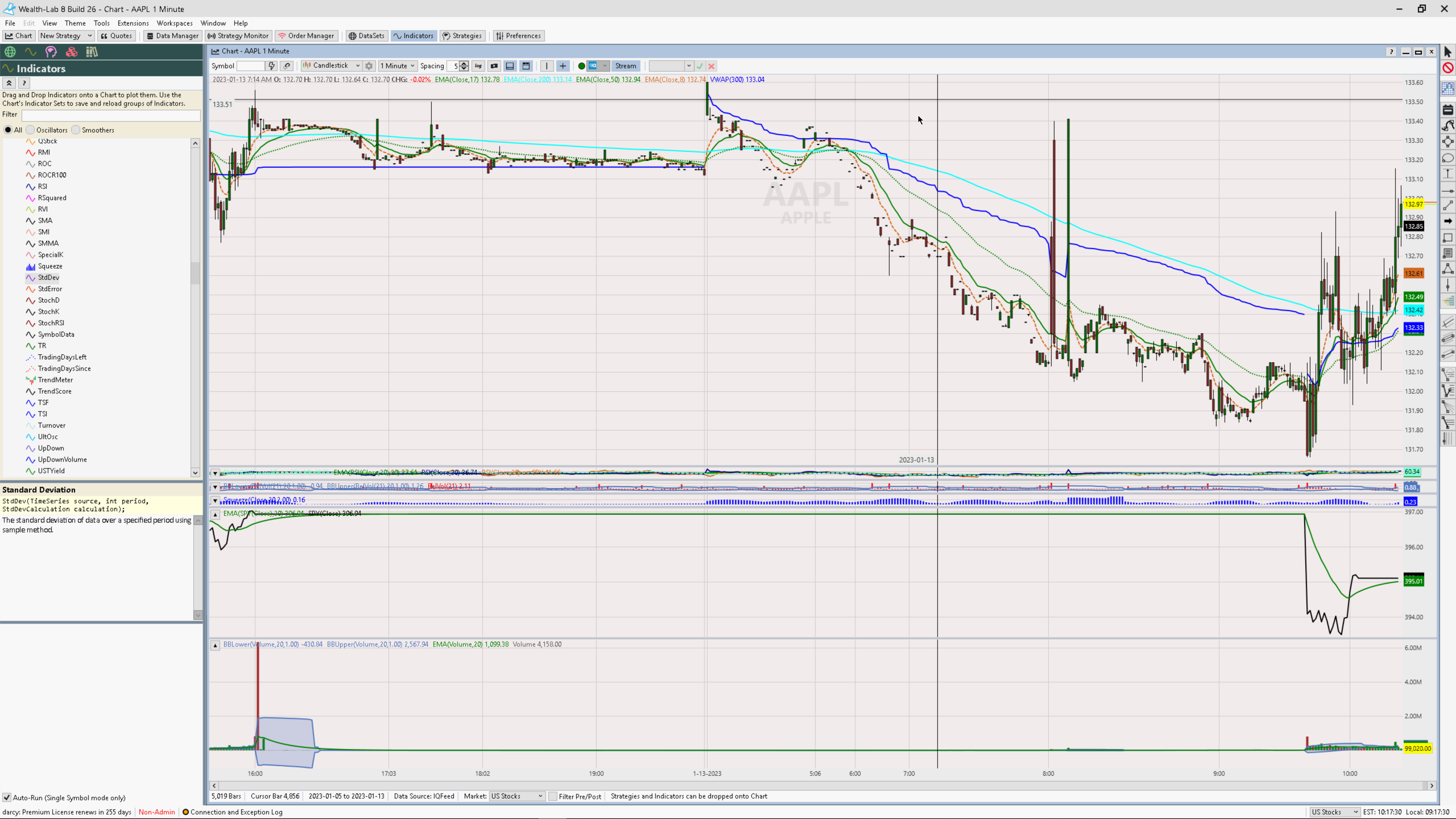Toggle the crosshair cursor button
The image size is (1456, 819).
(562, 66)
